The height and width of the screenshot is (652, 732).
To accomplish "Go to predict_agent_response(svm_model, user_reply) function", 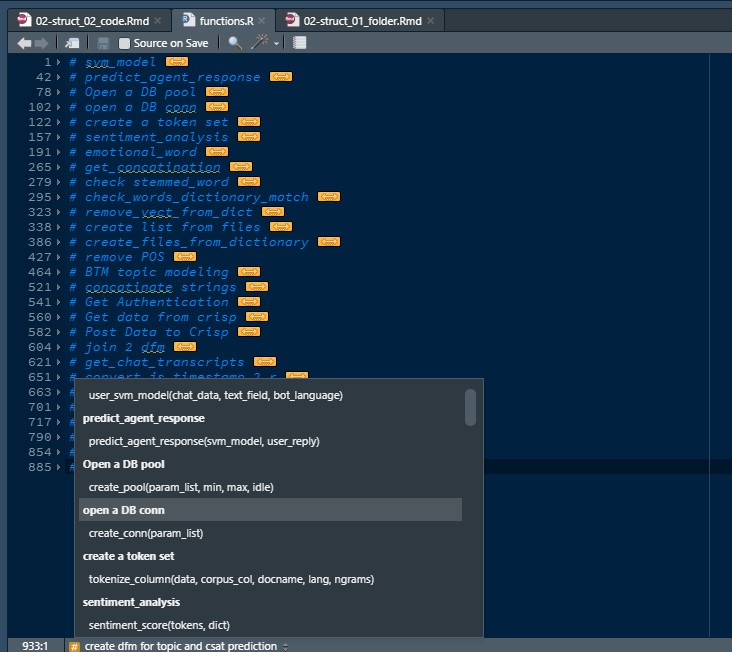I will [204, 441].
